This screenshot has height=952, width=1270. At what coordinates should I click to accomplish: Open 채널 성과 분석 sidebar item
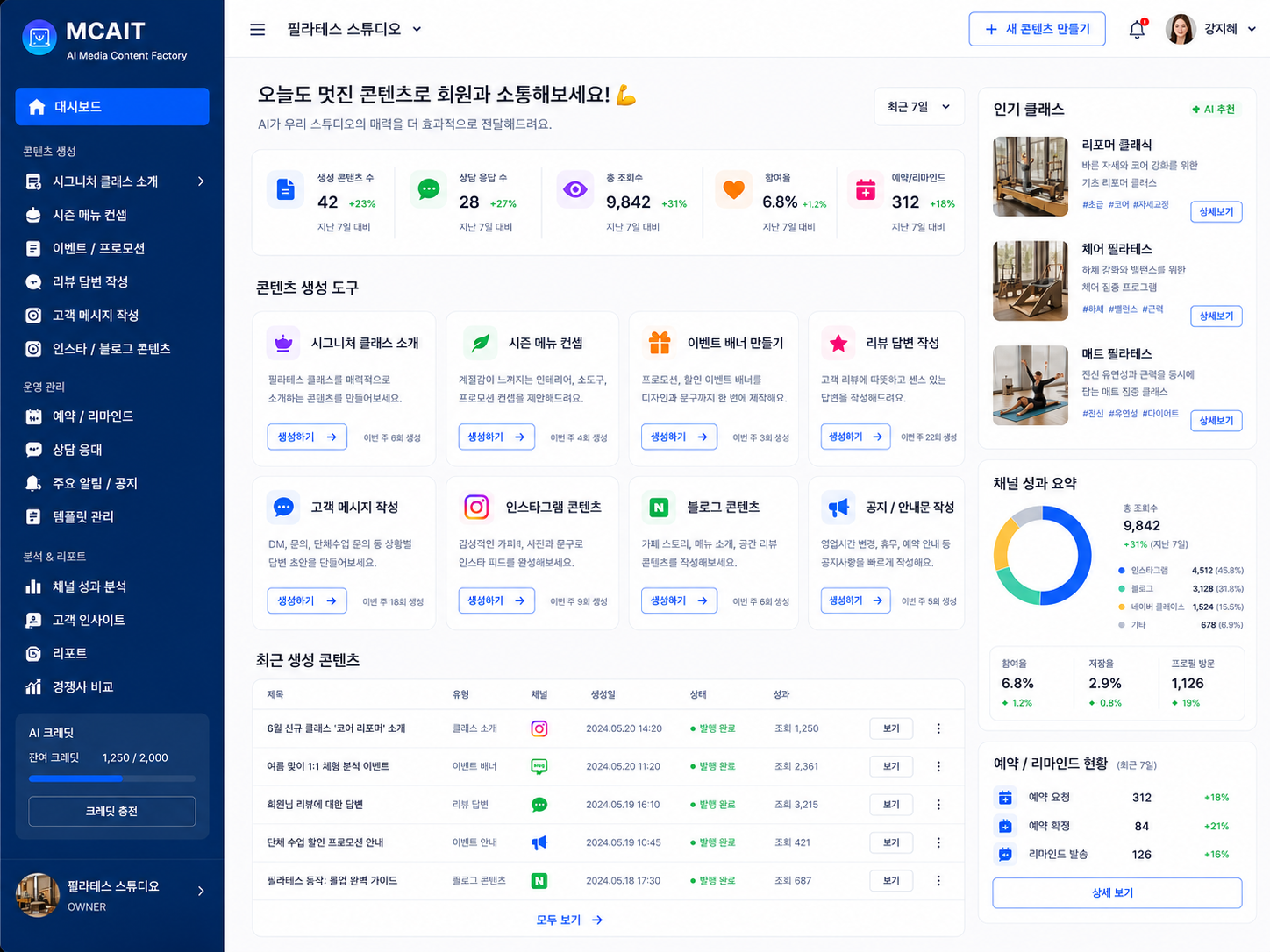click(112, 586)
